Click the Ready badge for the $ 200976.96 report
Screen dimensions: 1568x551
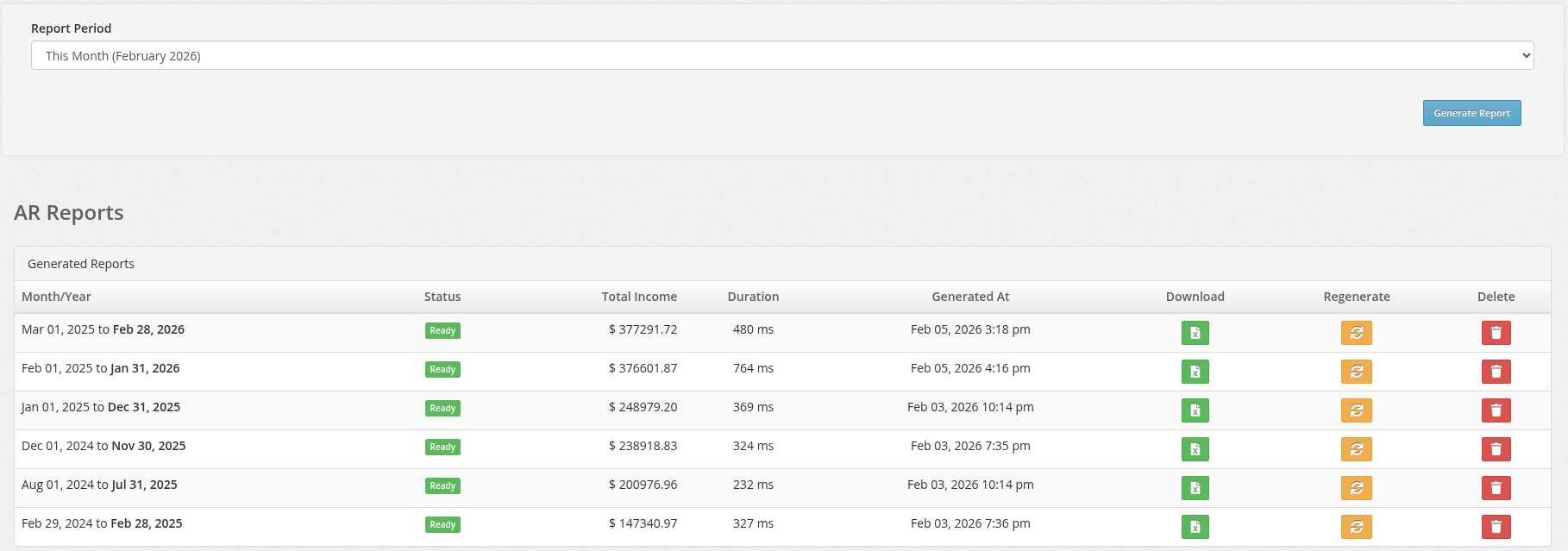tap(442, 485)
